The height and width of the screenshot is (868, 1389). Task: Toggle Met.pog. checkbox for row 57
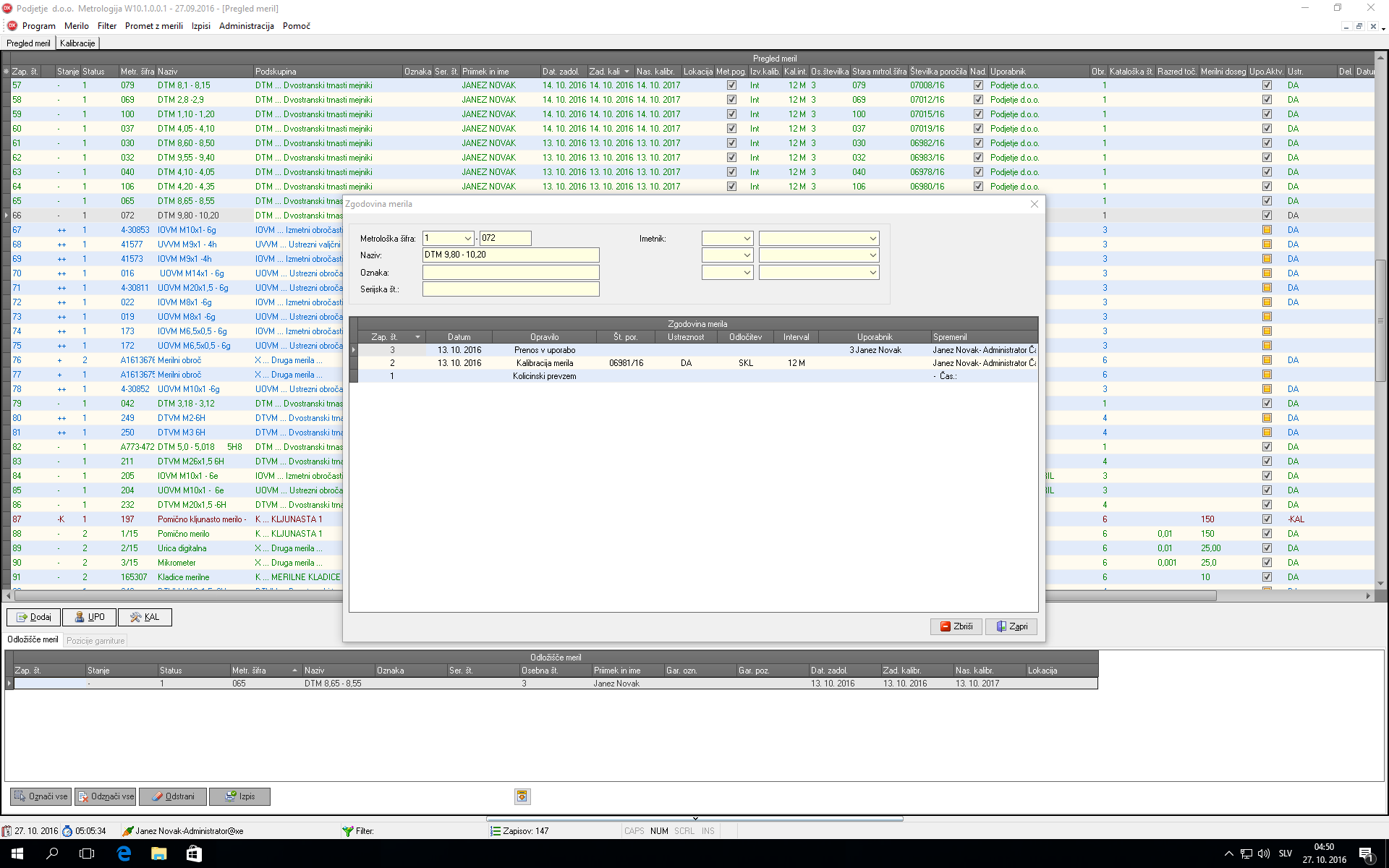point(731,85)
